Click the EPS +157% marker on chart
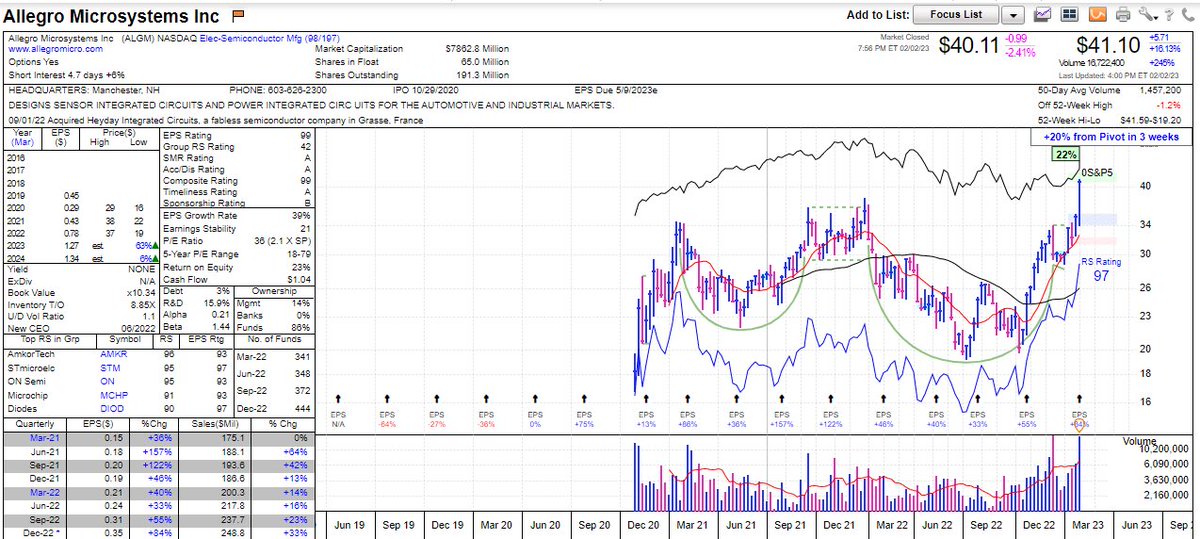 [780, 419]
